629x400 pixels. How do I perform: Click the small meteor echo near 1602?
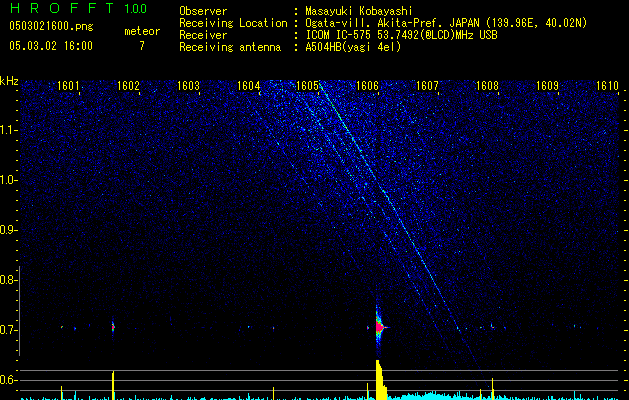(113, 327)
